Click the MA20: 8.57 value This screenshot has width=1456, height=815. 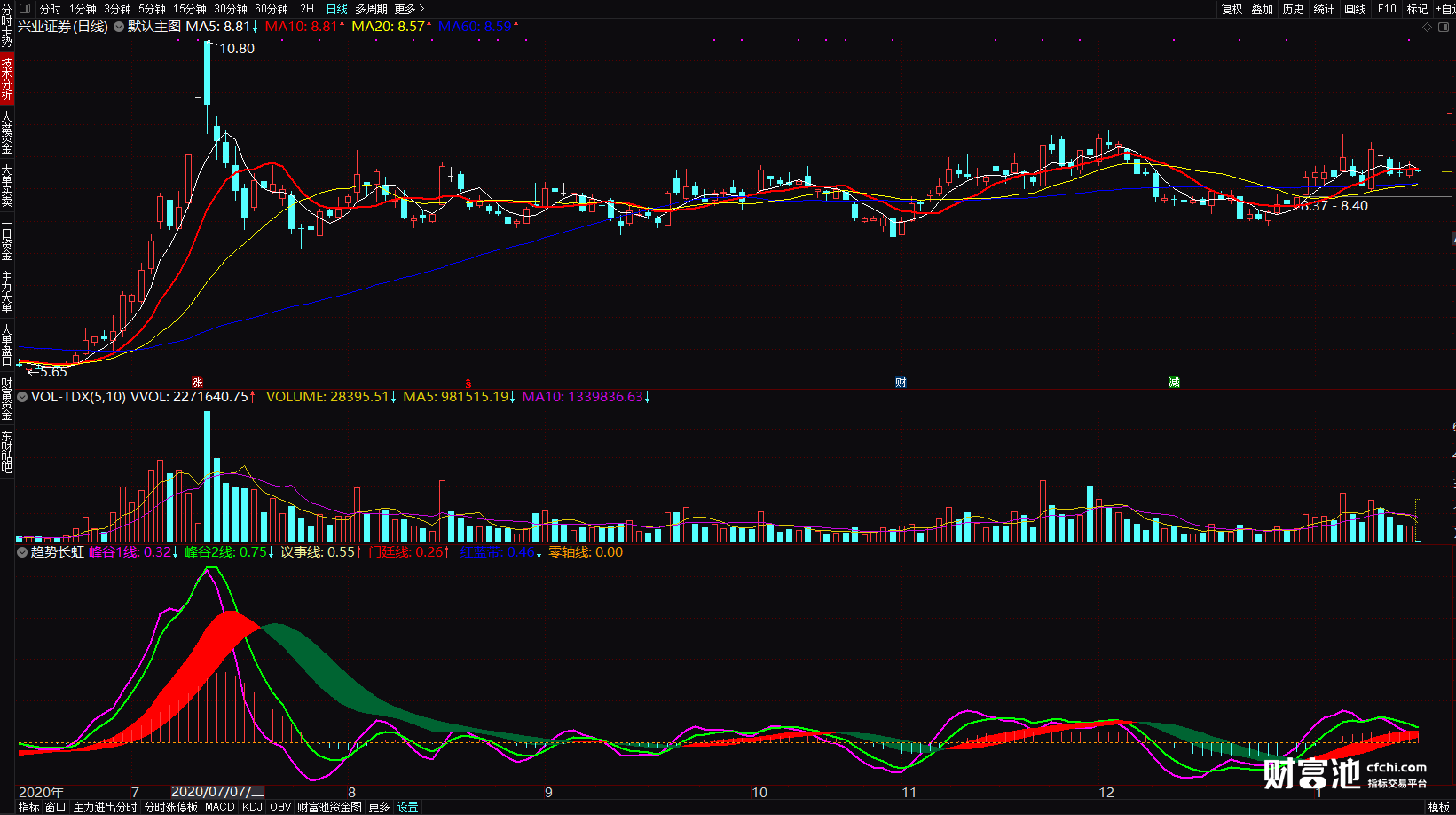pos(392,27)
